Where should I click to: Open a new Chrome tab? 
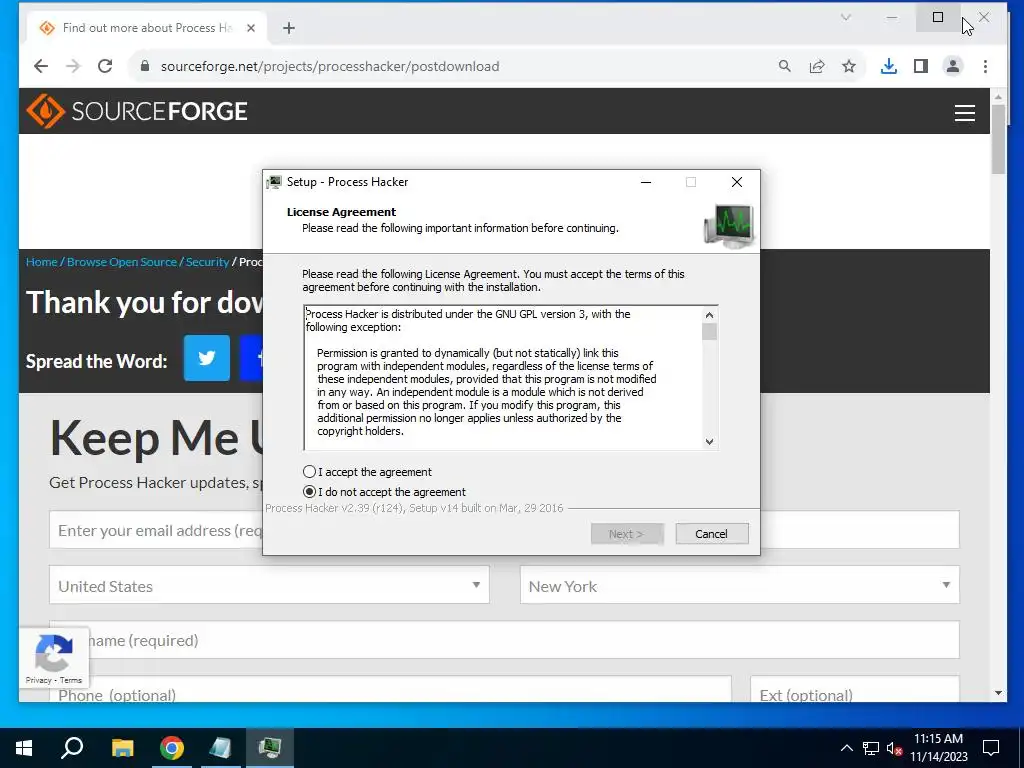click(x=289, y=28)
